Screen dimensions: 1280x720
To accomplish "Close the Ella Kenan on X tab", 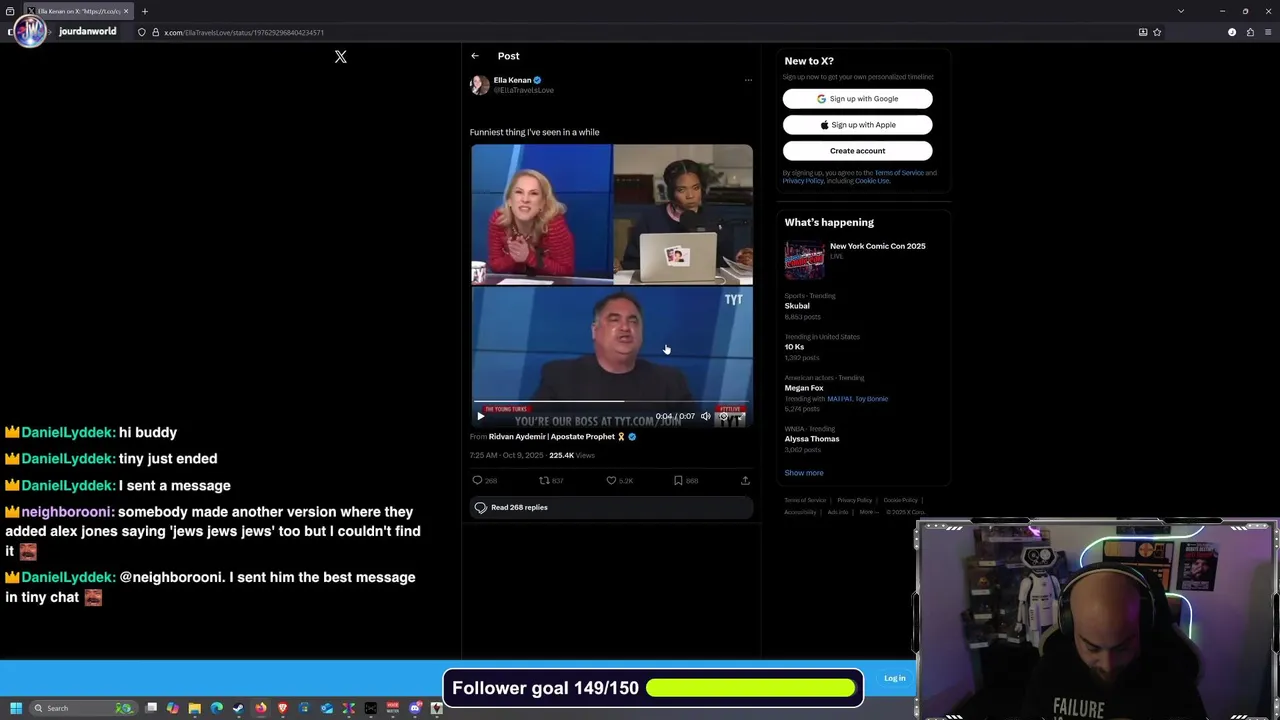I will (x=126, y=11).
